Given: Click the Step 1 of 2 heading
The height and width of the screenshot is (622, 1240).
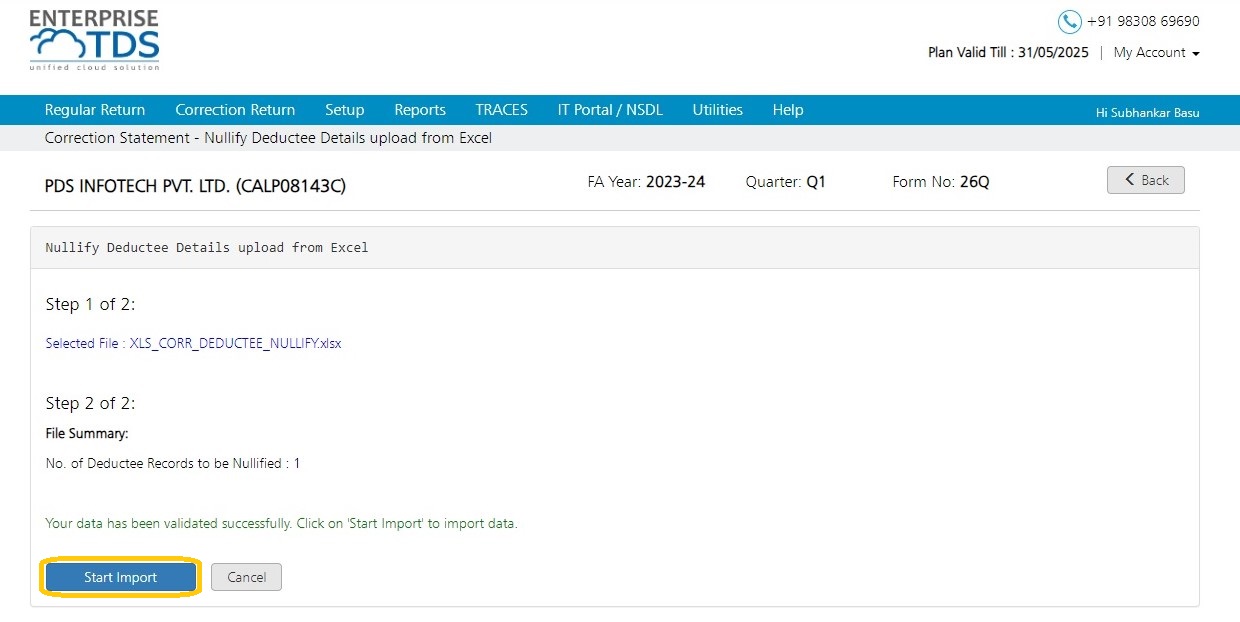Looking at the screenshot, I should click(x=90, y=304).
